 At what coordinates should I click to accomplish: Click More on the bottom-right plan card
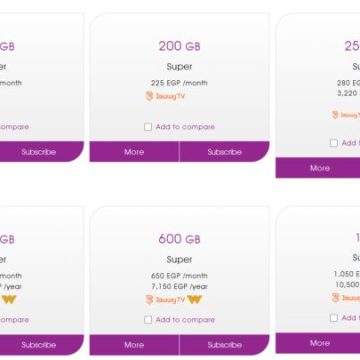click(x=319, y=343)
